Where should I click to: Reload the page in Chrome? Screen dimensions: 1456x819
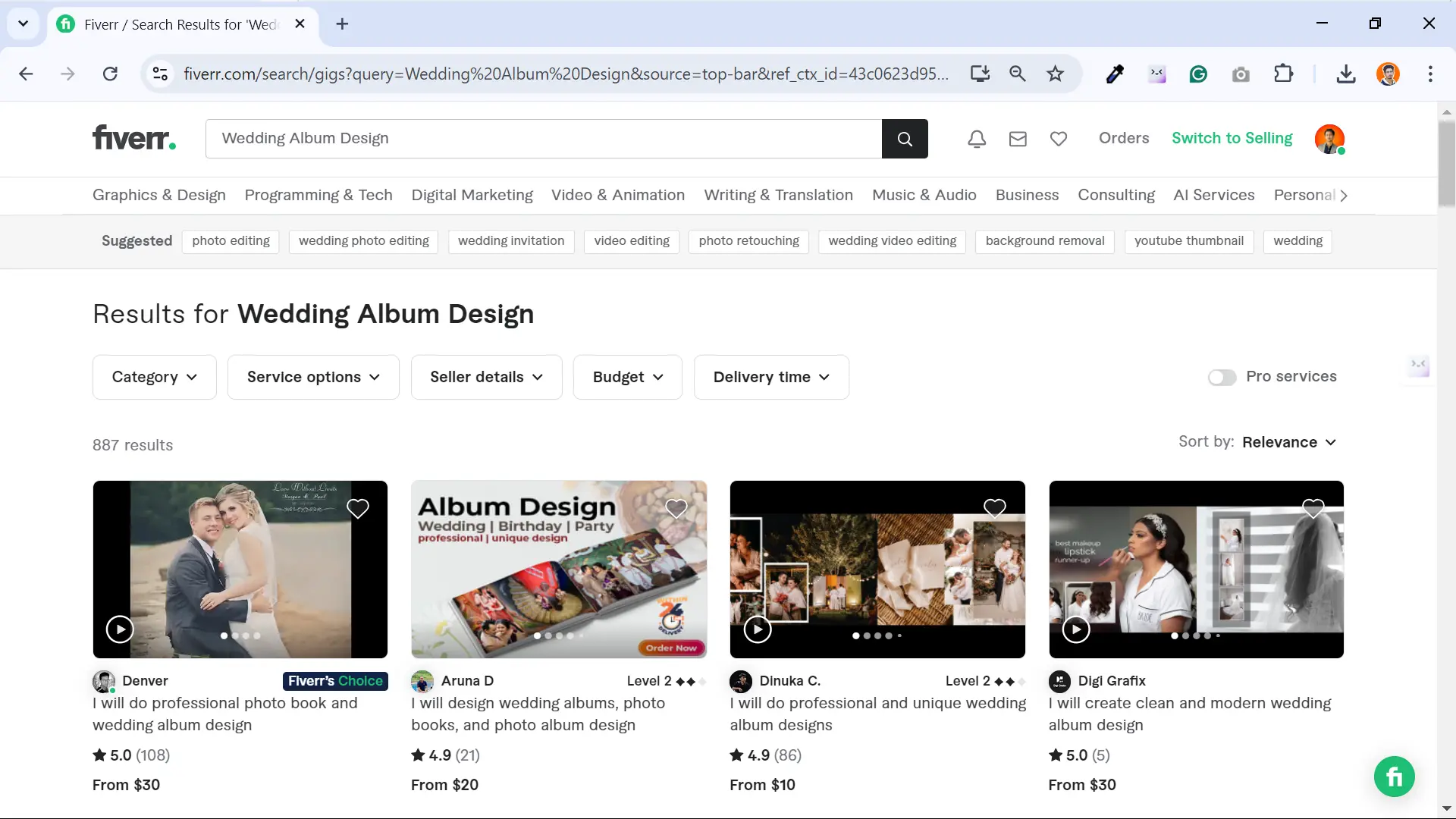click(110, 74)
